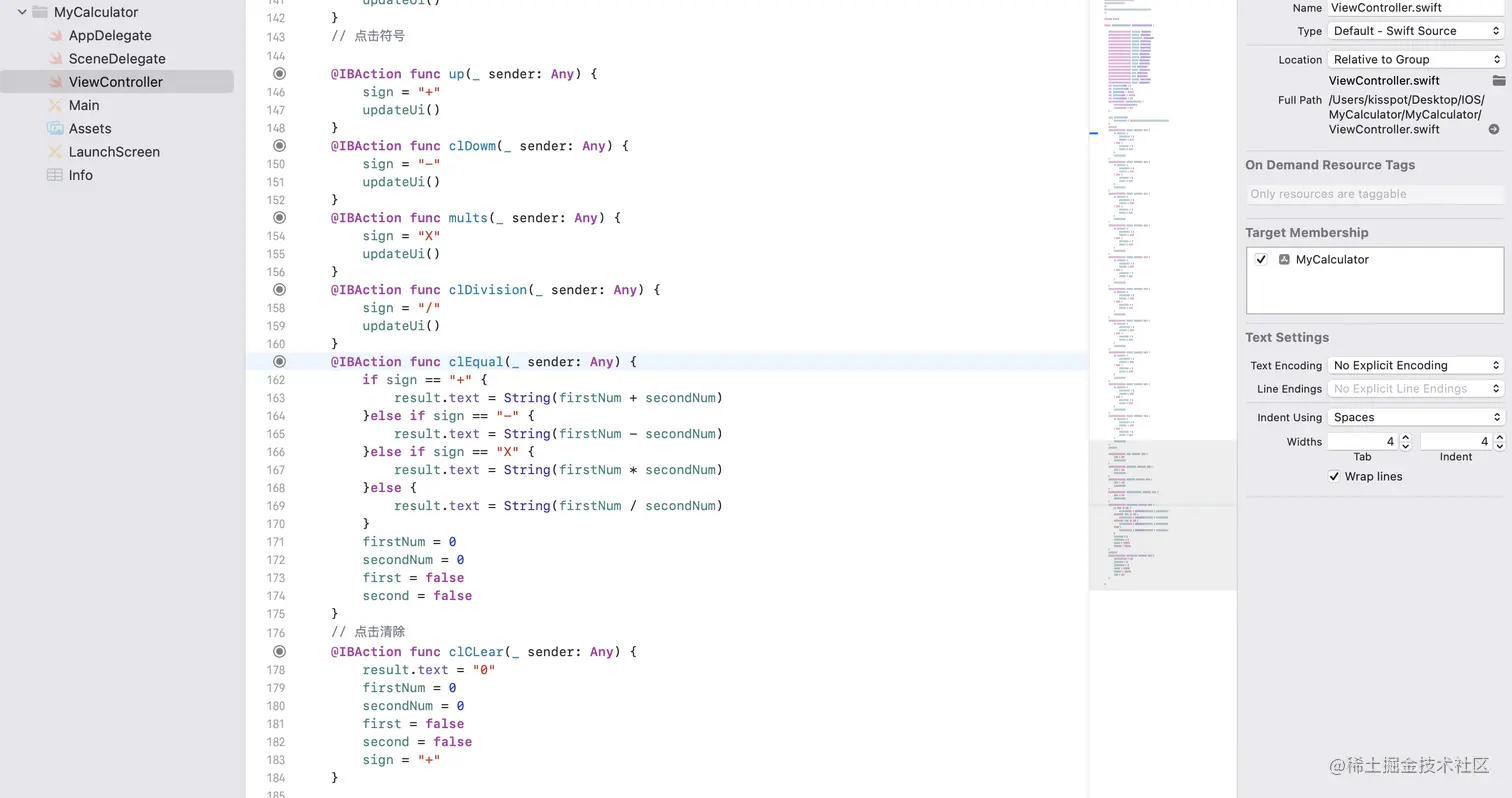Click the MyCalculator target app icon
The image size is (1512, 798).
[1284, 260]
